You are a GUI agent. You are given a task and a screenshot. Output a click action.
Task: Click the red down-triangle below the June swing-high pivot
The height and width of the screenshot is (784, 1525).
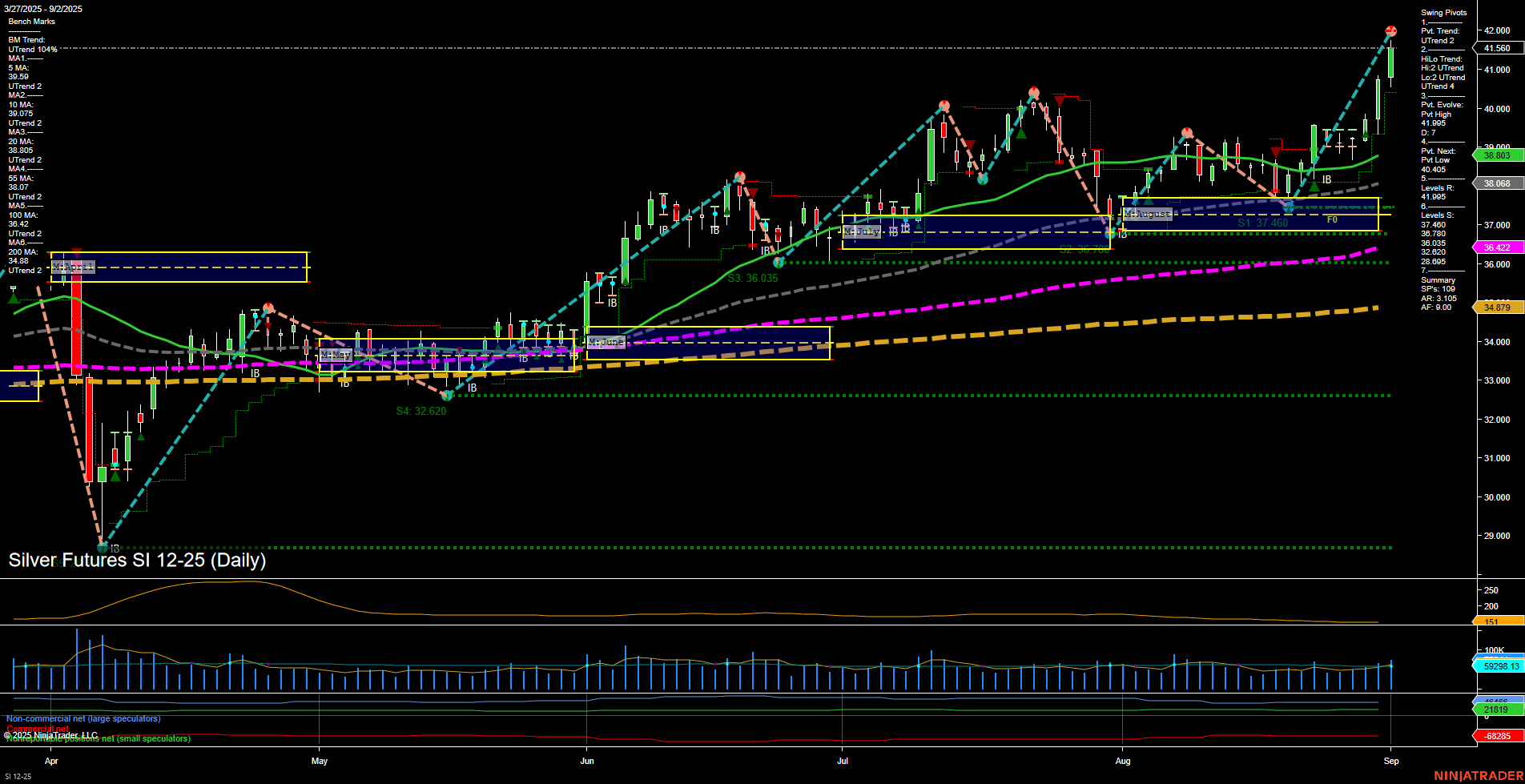point(751,192)
